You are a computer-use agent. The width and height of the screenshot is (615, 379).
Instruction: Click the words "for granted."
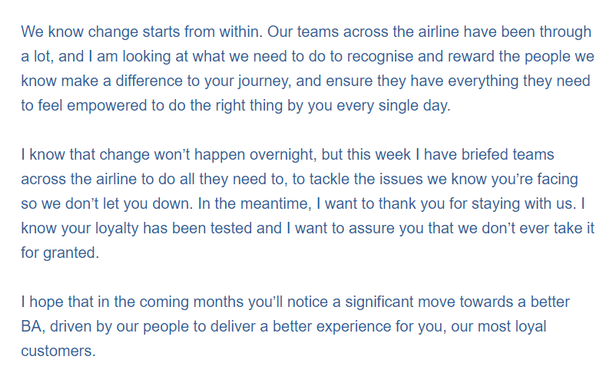(x=60, y=253)
